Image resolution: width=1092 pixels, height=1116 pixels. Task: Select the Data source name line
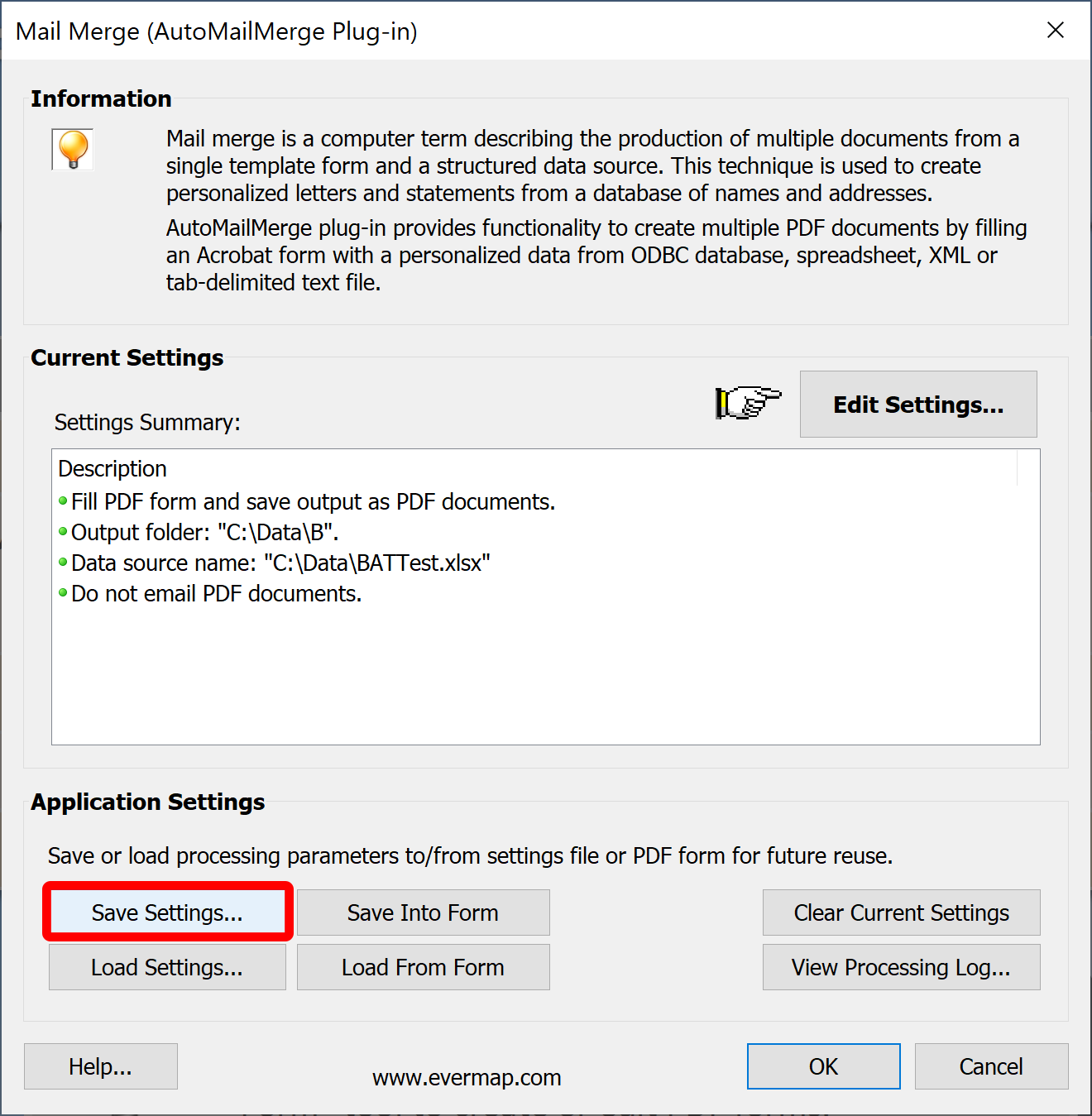coord(280,563)
